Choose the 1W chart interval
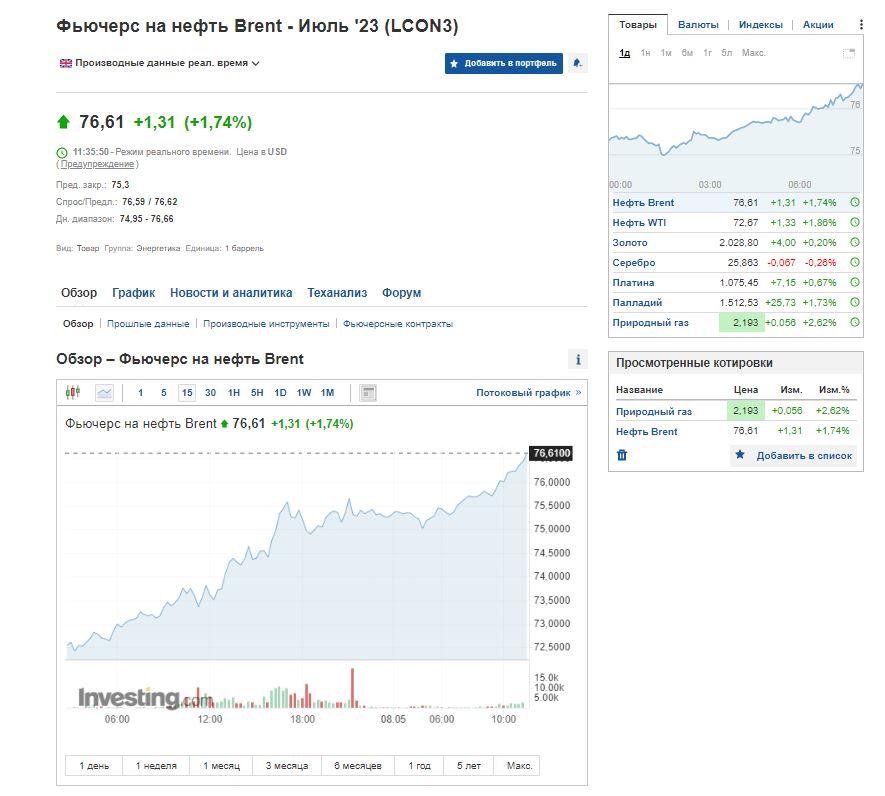 point(304,393)
